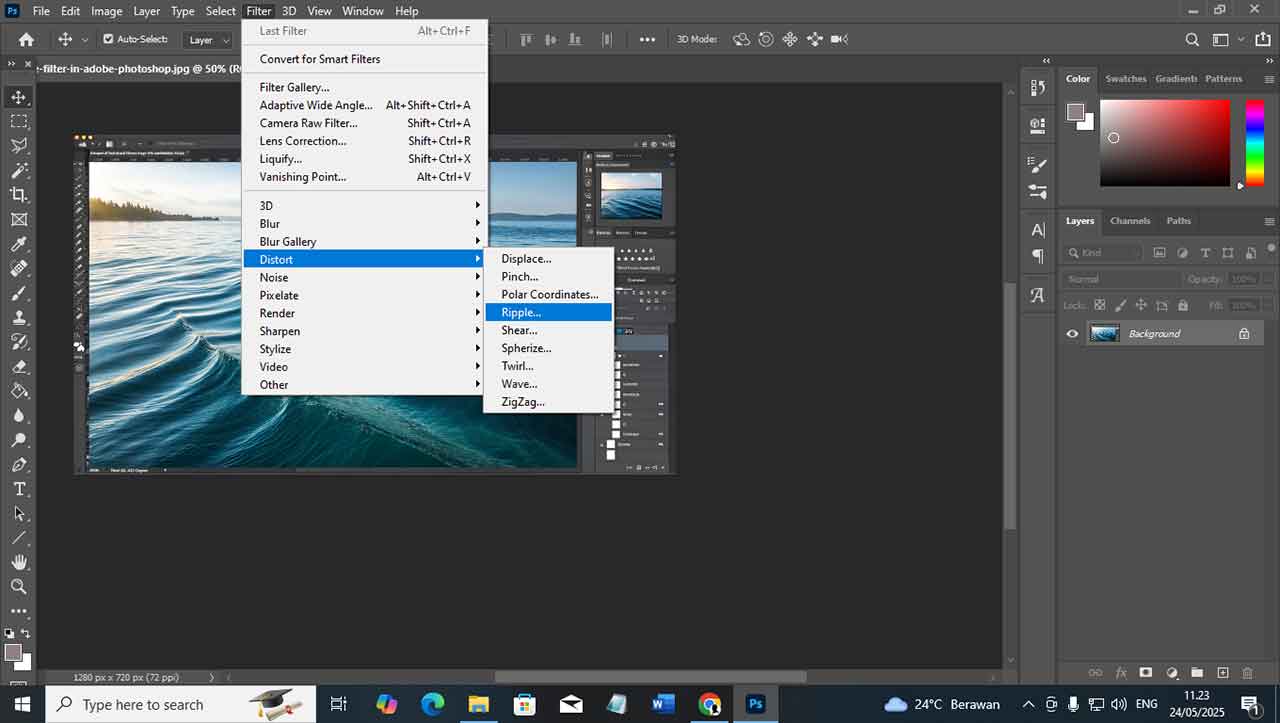Select the Polygonal Lasso tool

coord(18,146)
